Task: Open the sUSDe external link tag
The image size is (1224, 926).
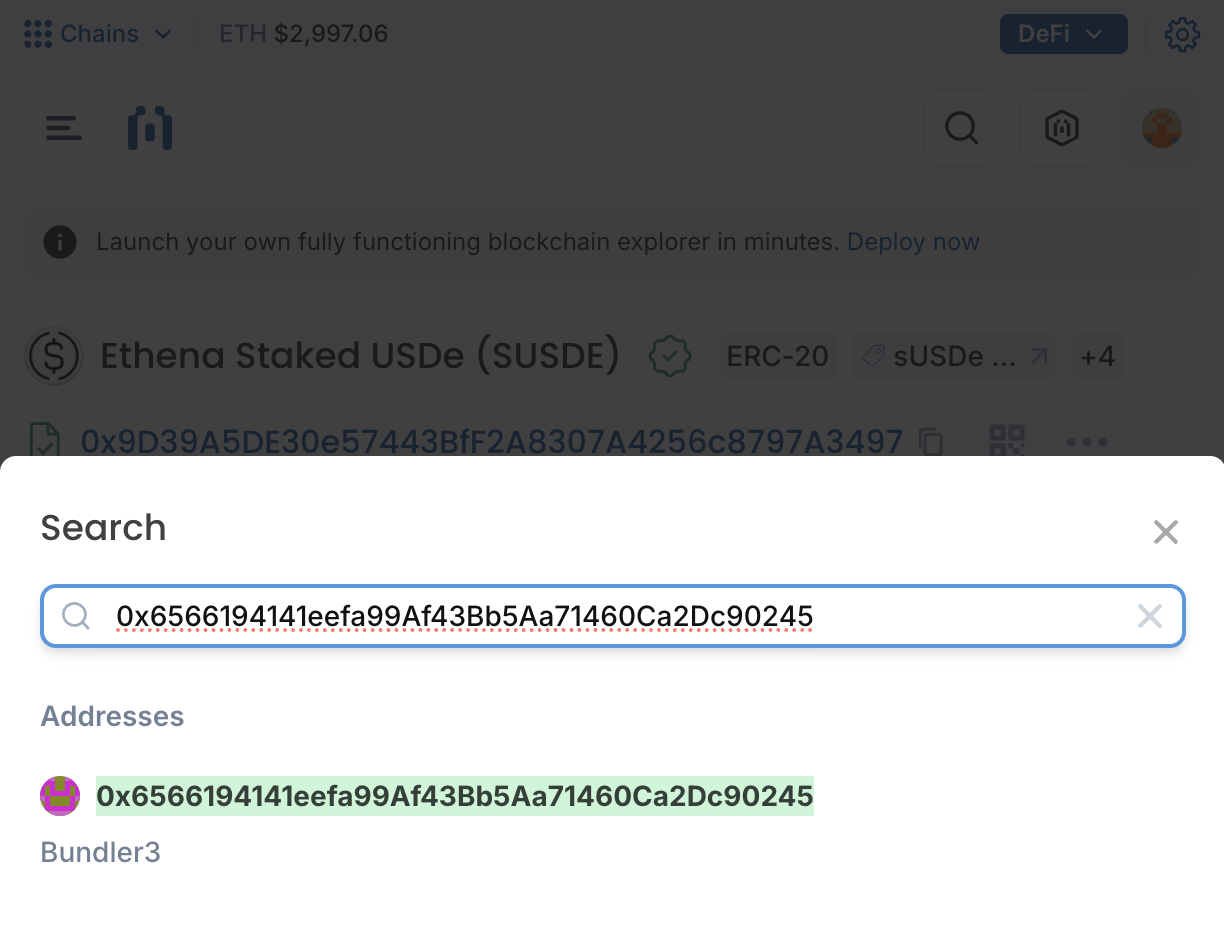Action: (x=954, y=356)
